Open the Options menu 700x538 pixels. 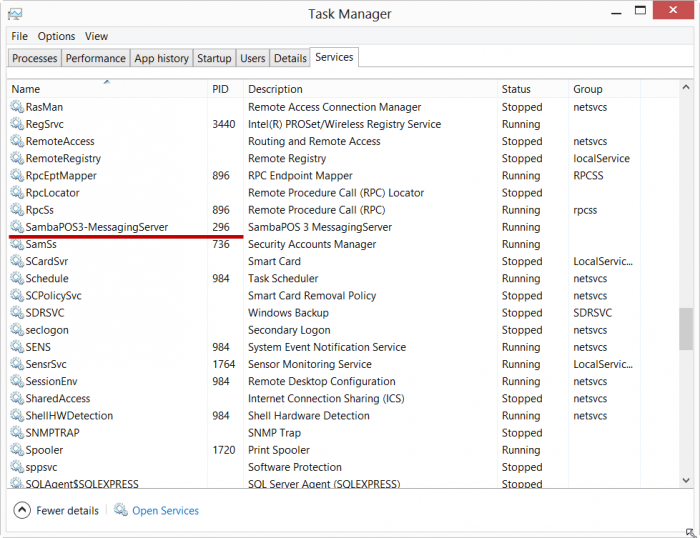(56, 36)
